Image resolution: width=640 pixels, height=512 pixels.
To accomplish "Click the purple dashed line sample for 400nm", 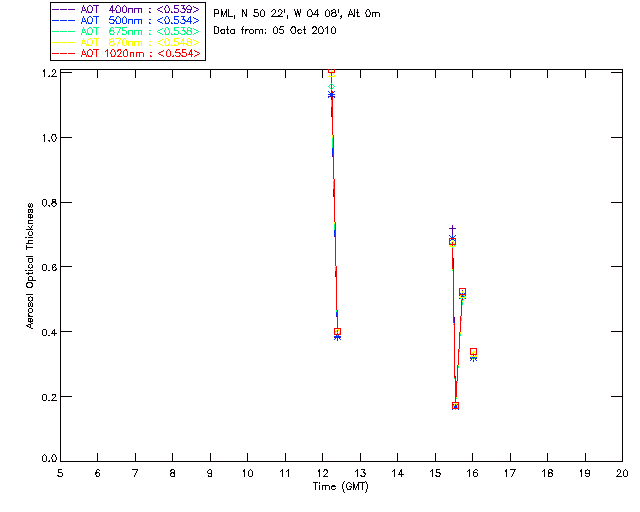I will [x=64, y=9].
